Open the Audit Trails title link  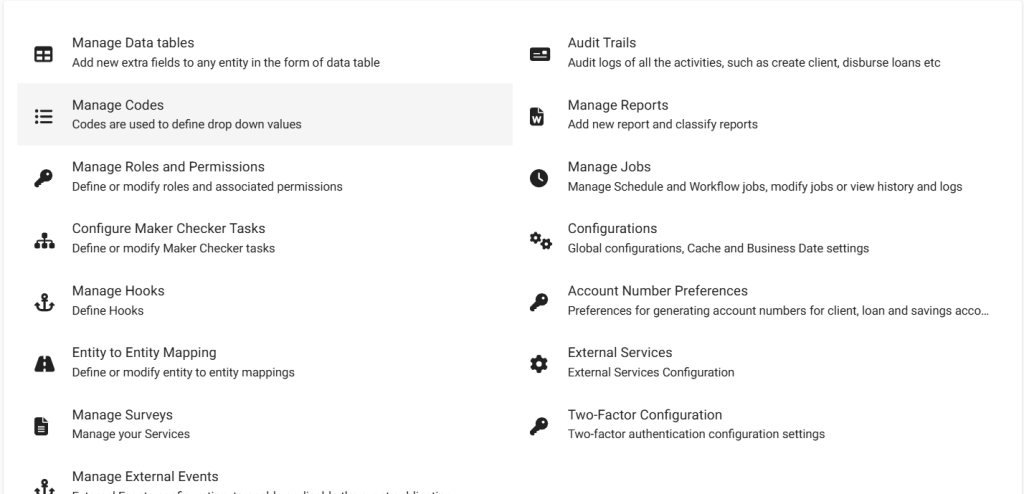(601, 43)
